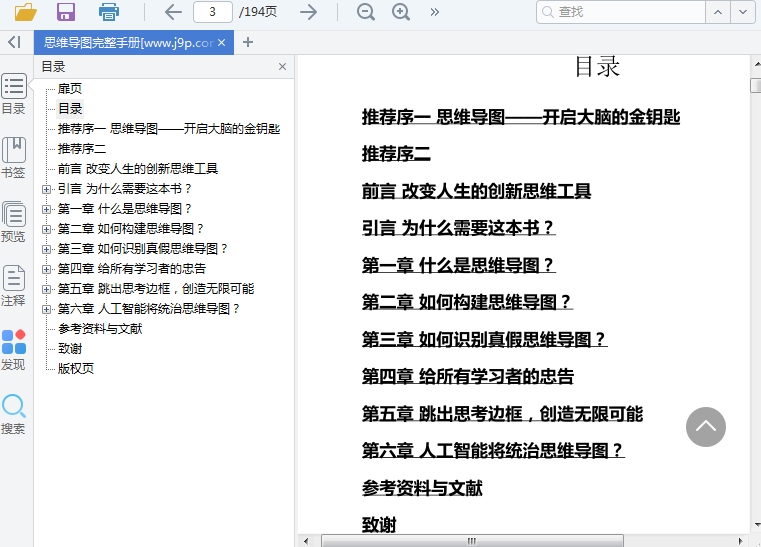
Task: Open page link 第三章 如何识别真假思维导图？
Action: coord(484,339)
